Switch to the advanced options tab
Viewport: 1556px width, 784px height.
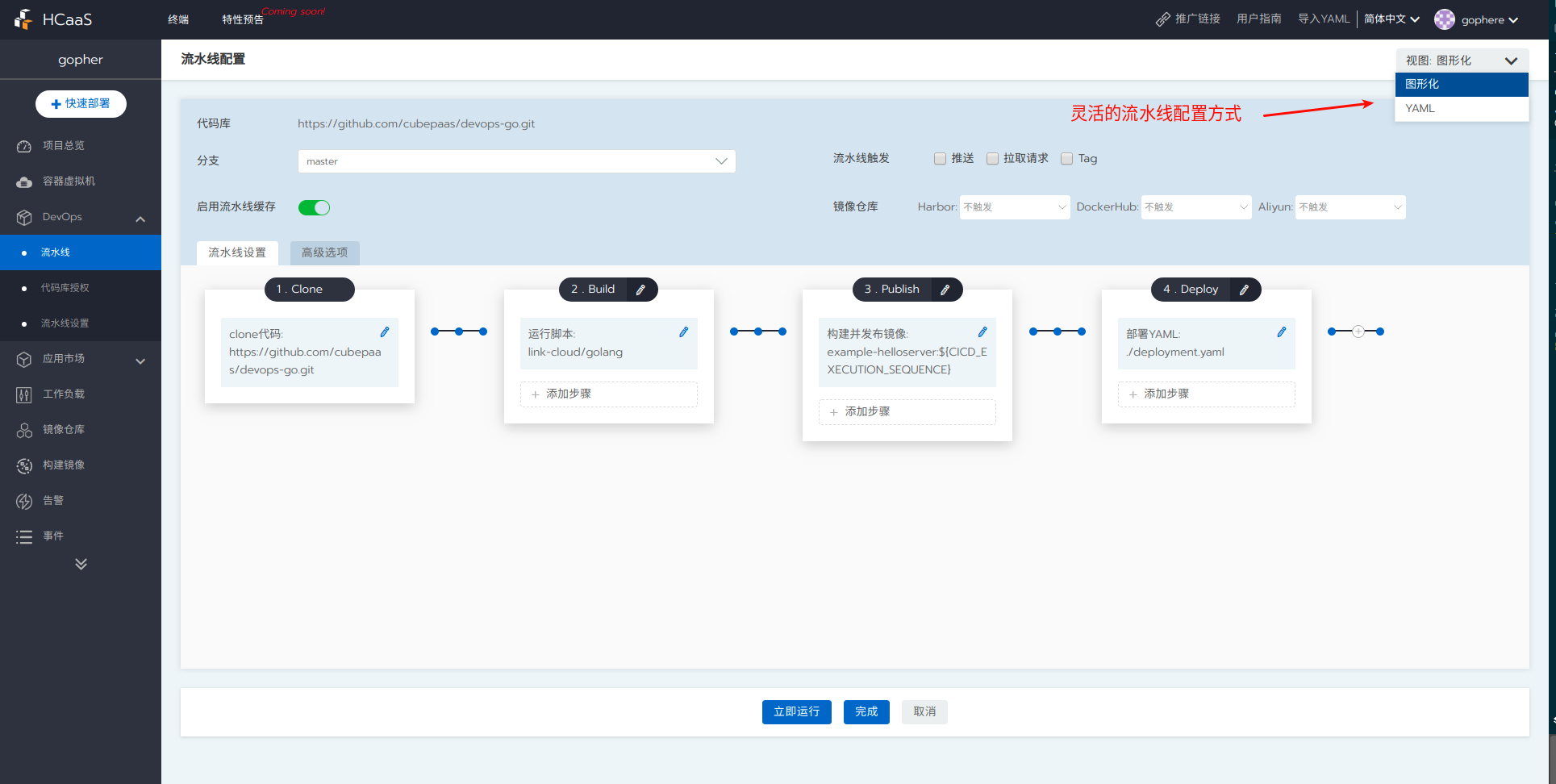point(324,253)
